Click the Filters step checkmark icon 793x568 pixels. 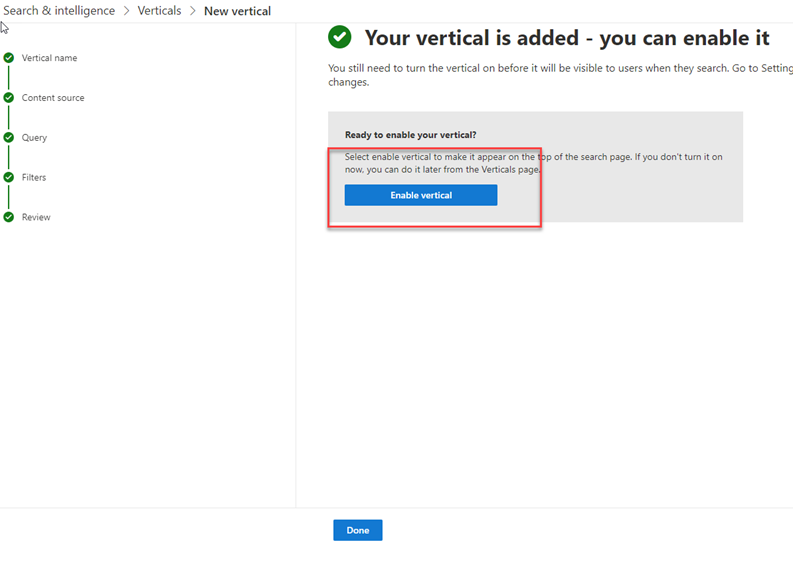tap(9, 177)
